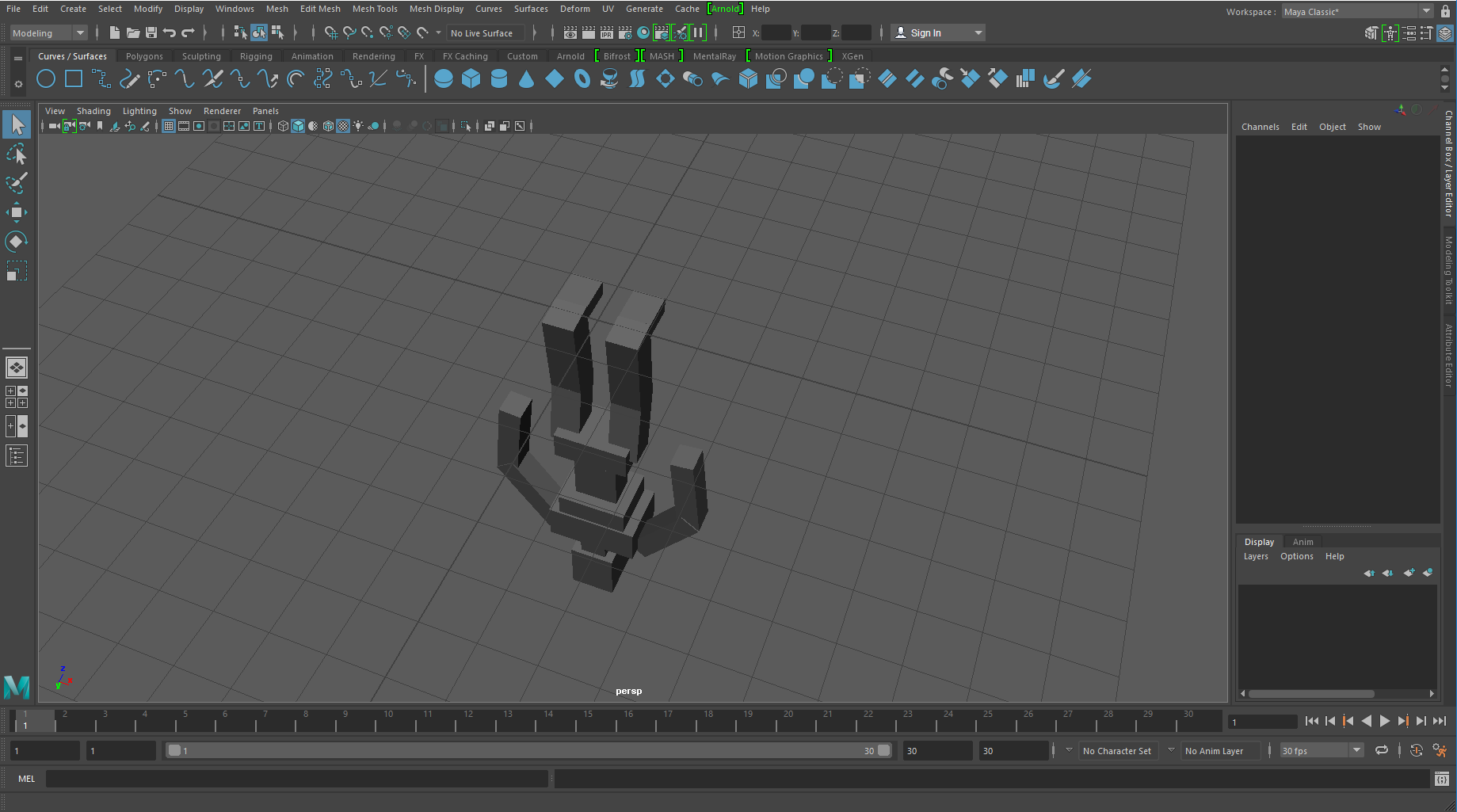Open the Mesh Tools menu

tap(375, 9)
